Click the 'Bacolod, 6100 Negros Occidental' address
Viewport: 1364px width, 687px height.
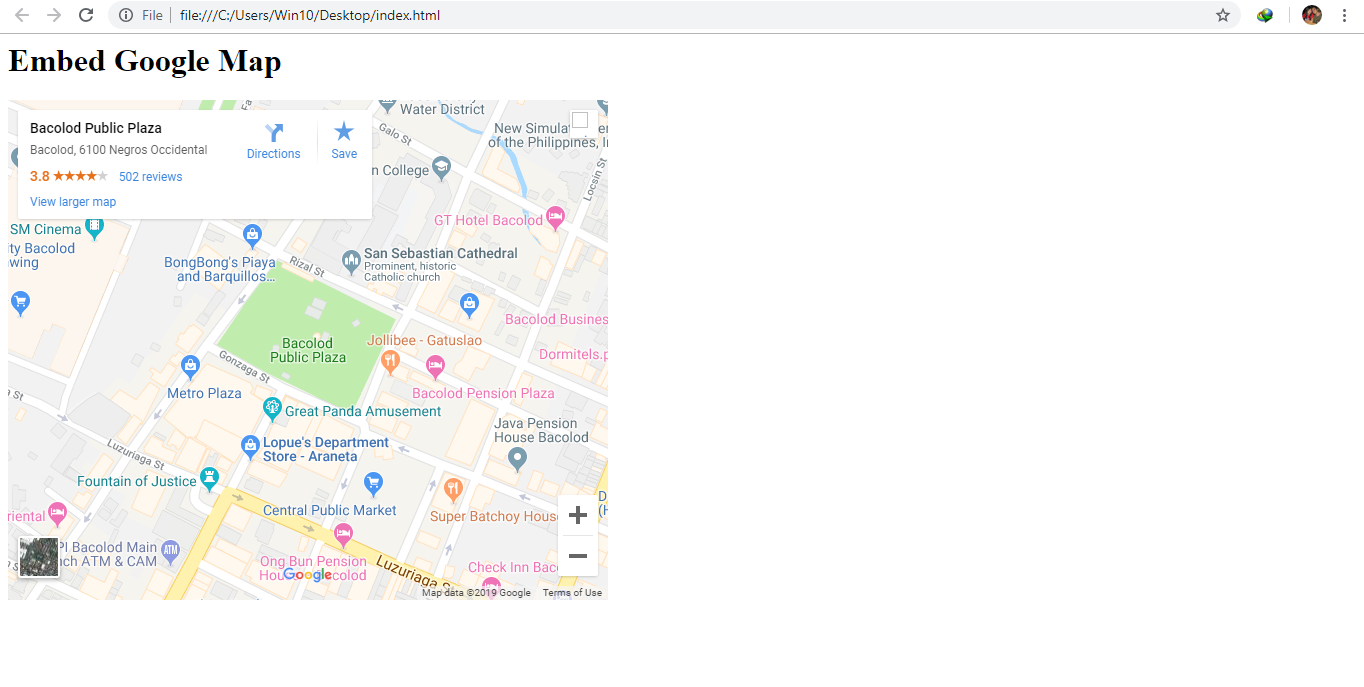pyautogui.click(x=119, y=150)
